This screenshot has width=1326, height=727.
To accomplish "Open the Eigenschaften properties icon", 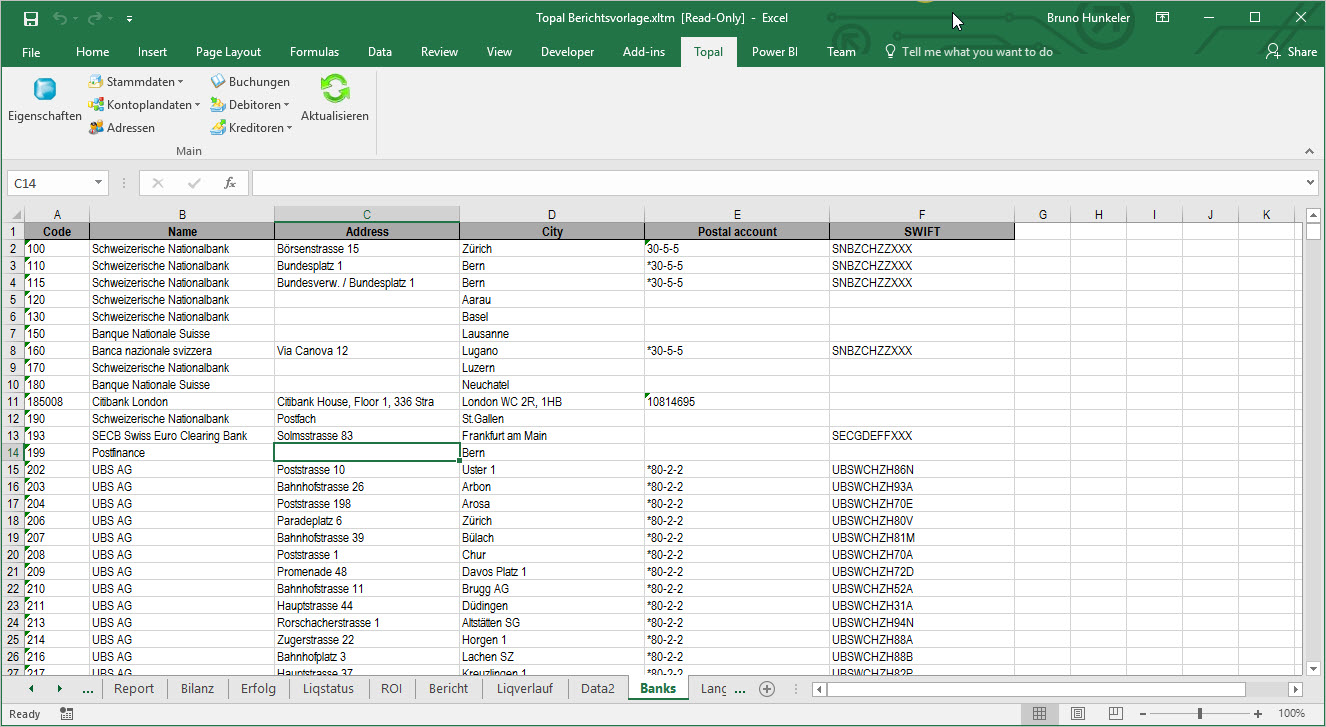I will [44, 90].
